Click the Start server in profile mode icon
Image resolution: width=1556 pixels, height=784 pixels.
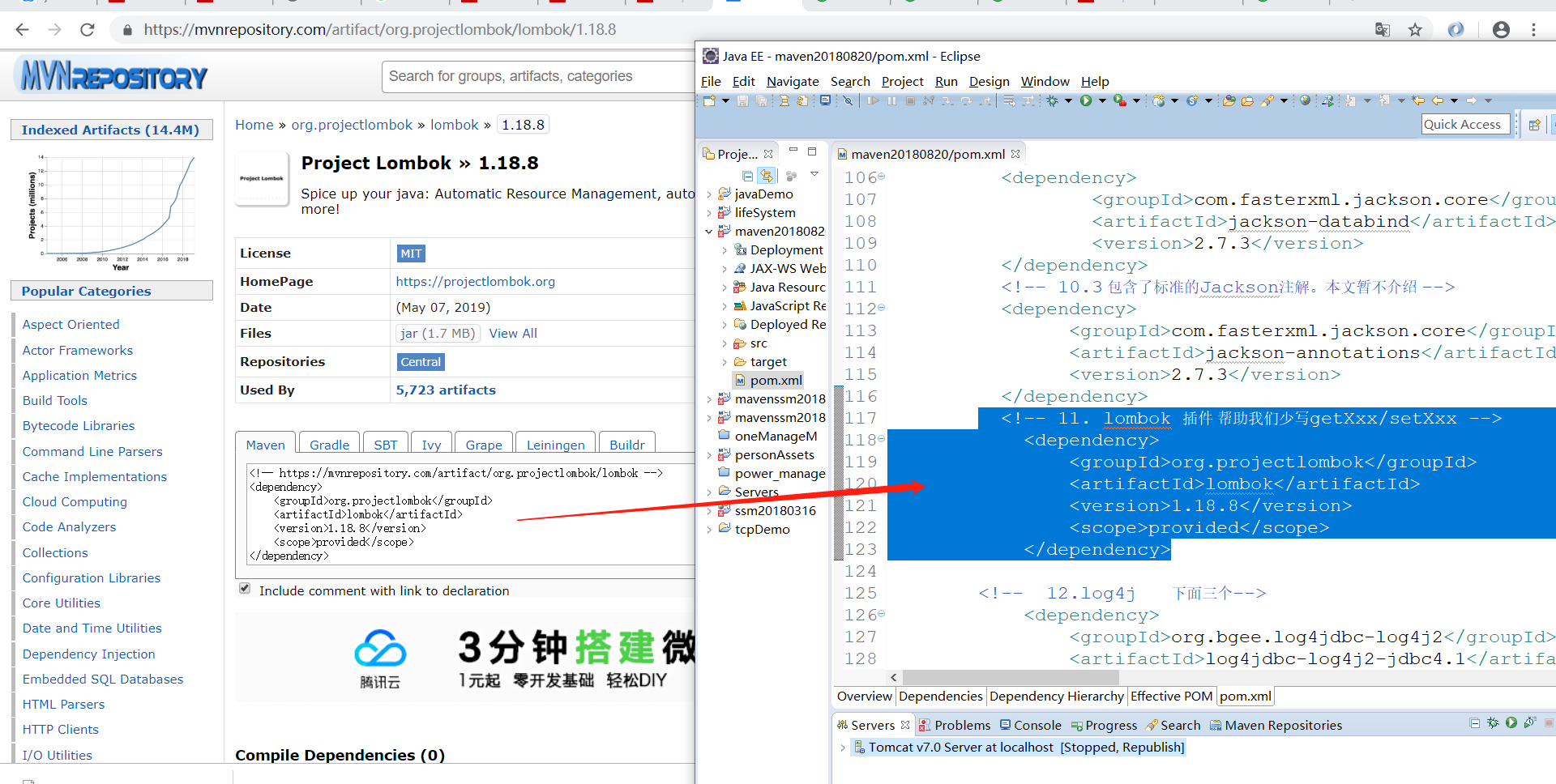[x=1530, y=722]
